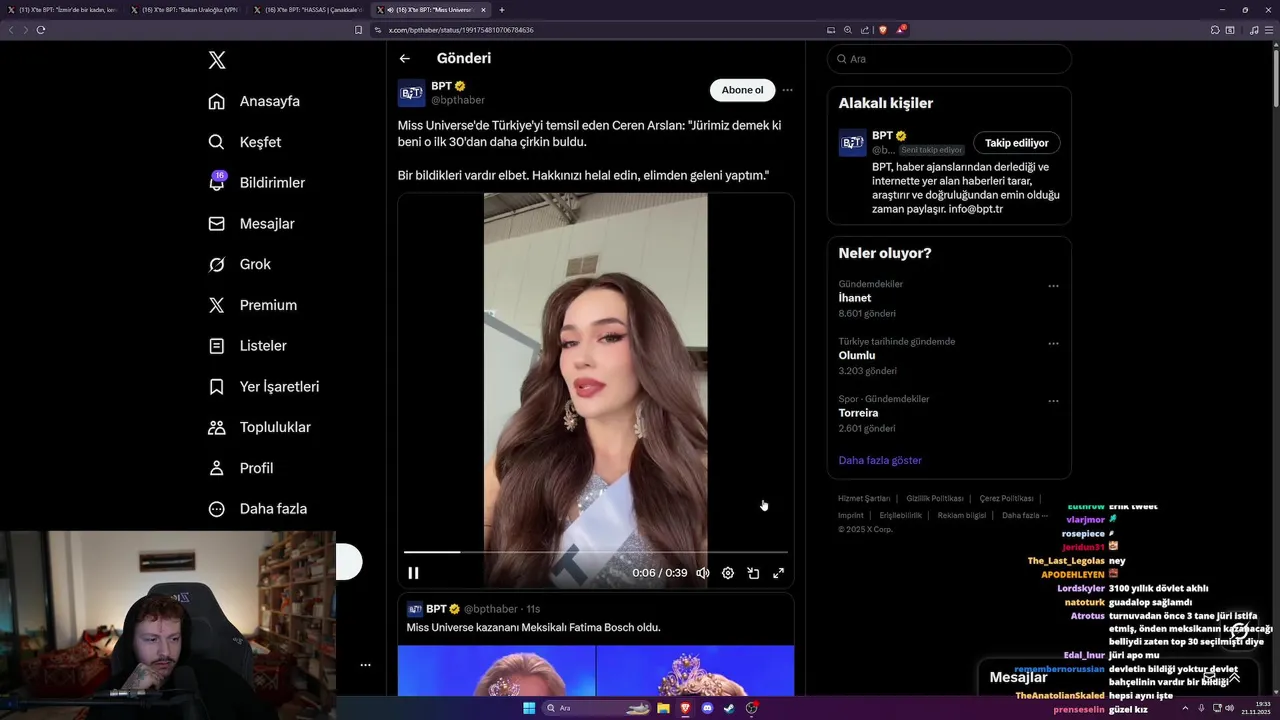Click the taskbar microphone icon

[x=1201, y=708]
